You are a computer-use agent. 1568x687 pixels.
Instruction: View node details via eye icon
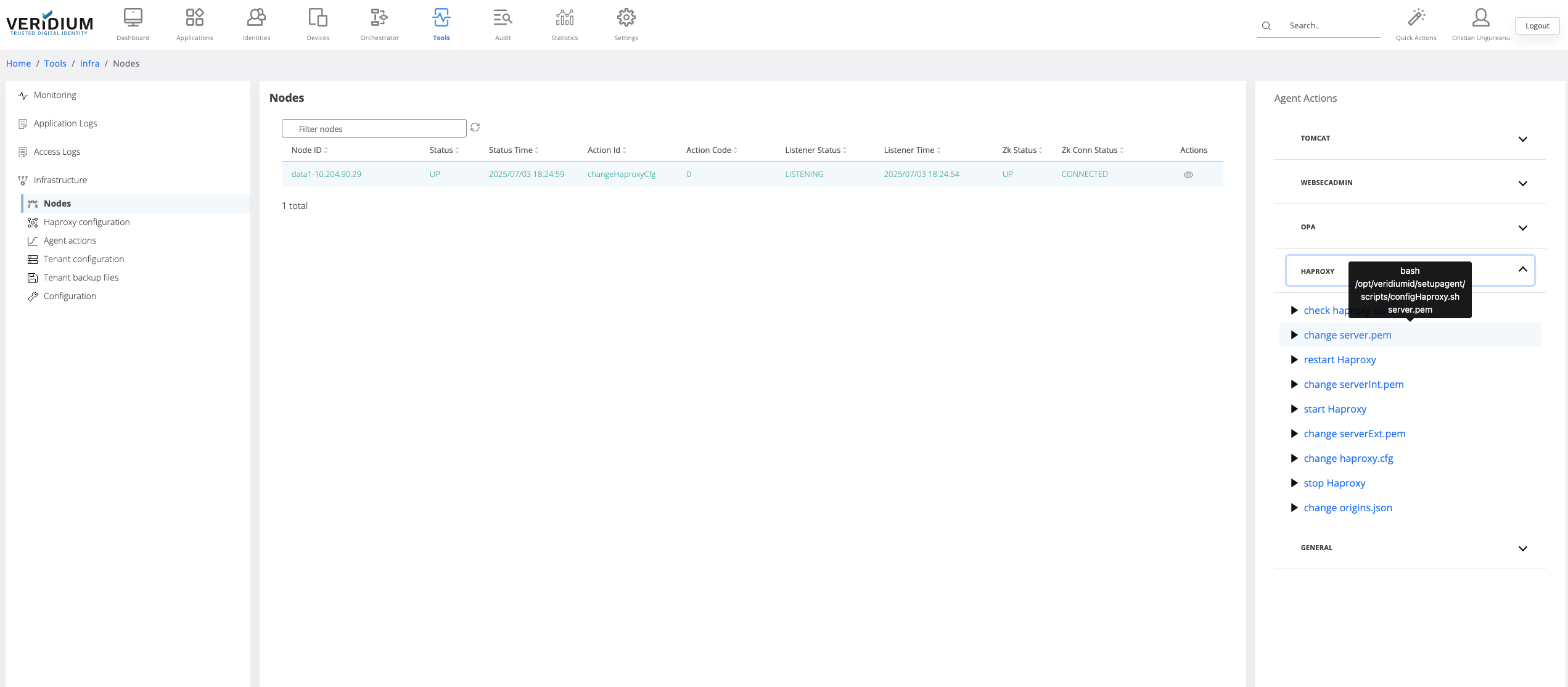[1188, 175]
